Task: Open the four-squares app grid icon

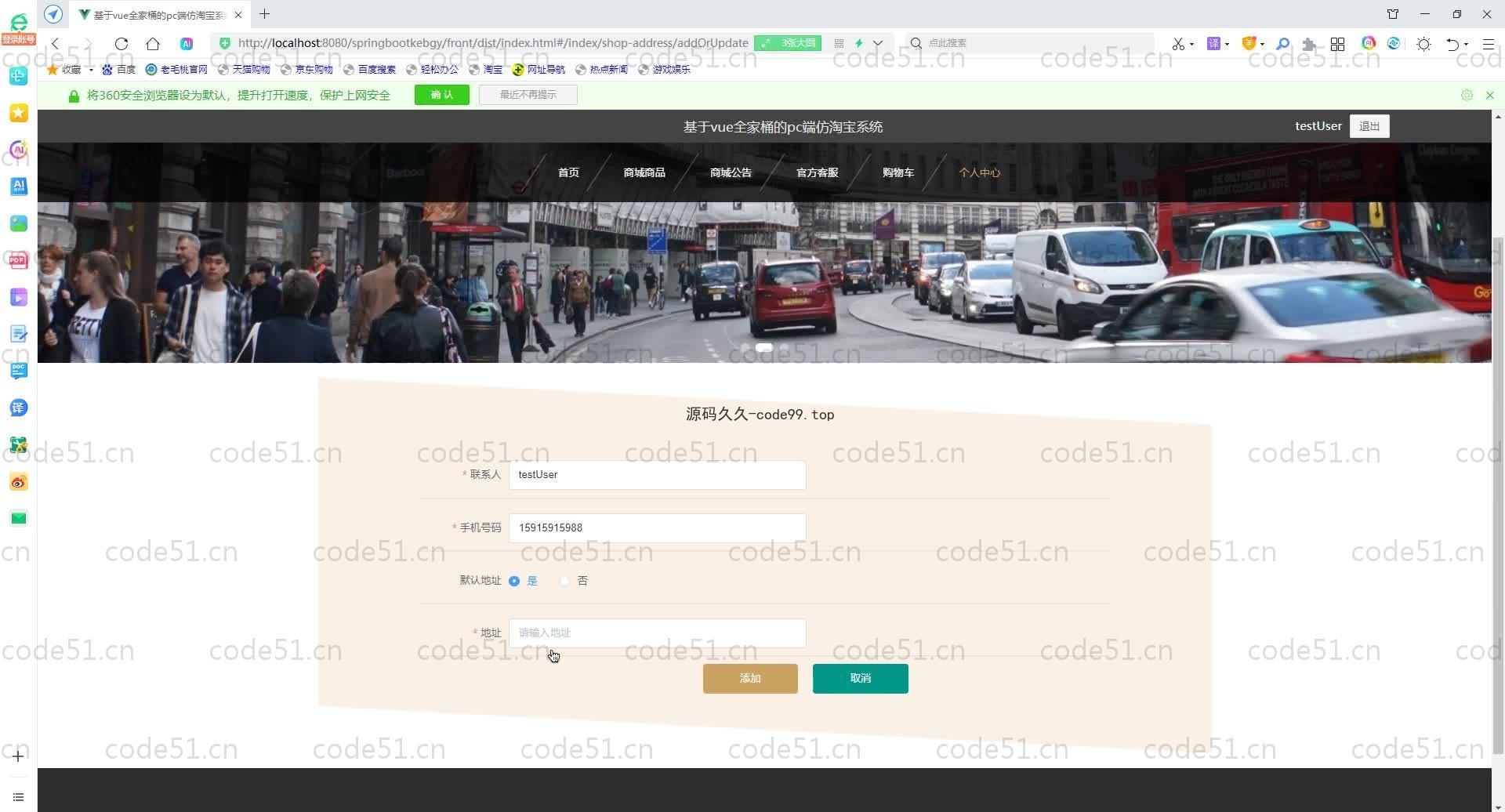Action: [1338, 44]
